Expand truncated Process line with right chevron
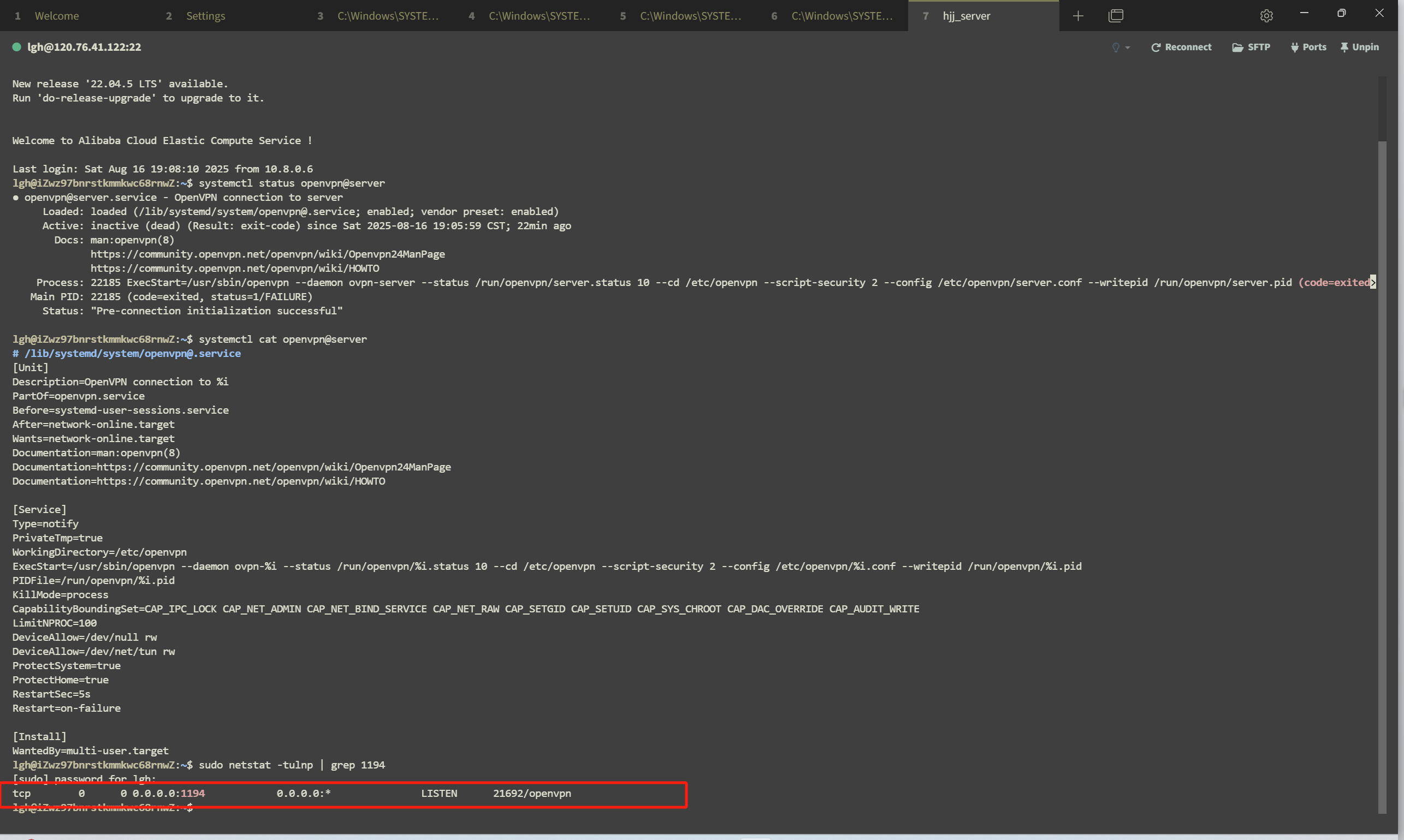Image resolution: width=1404 pixels, height=840 pixels. coord(1373,282)
